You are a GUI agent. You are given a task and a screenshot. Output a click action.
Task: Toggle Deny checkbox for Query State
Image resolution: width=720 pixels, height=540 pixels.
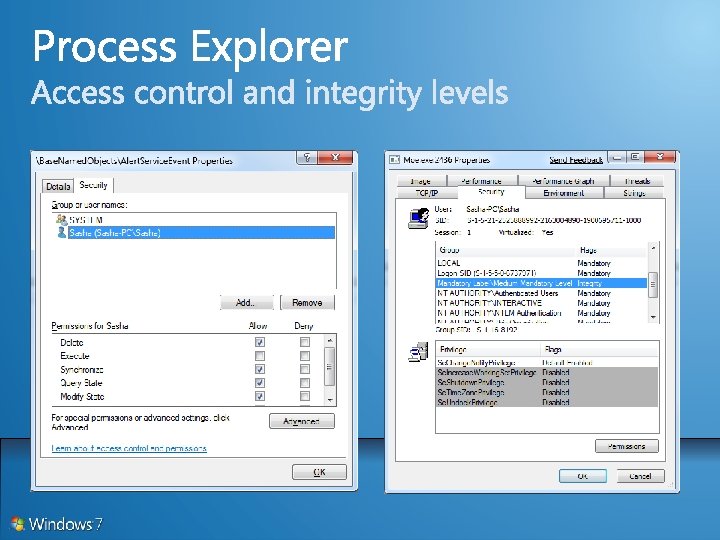[x=304, y=382]
